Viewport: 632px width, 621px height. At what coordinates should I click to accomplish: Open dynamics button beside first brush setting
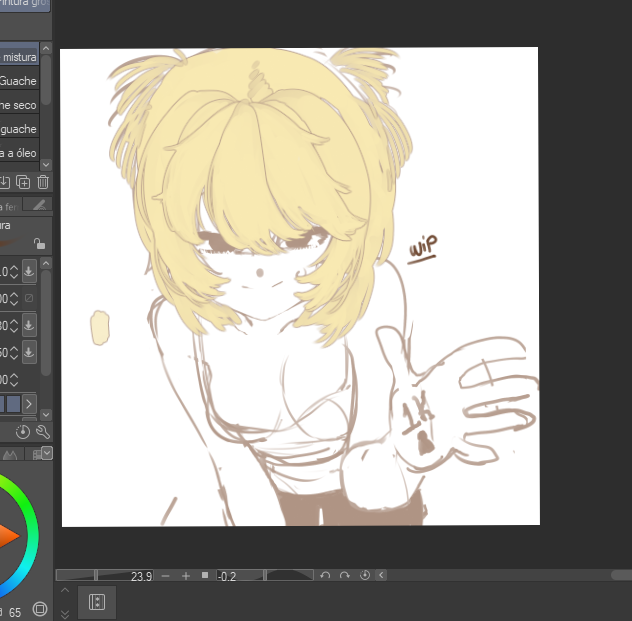point(29,271)
